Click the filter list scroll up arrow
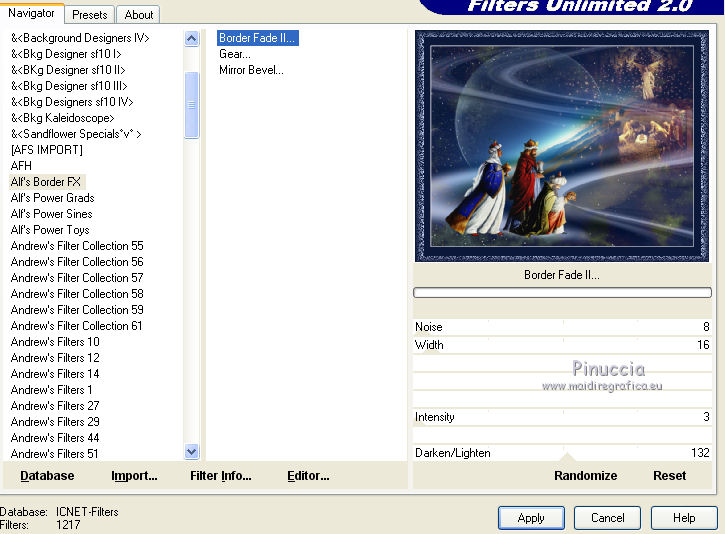Image resolution: width=725 pixels, height=534 pixels. pos(191,38)
